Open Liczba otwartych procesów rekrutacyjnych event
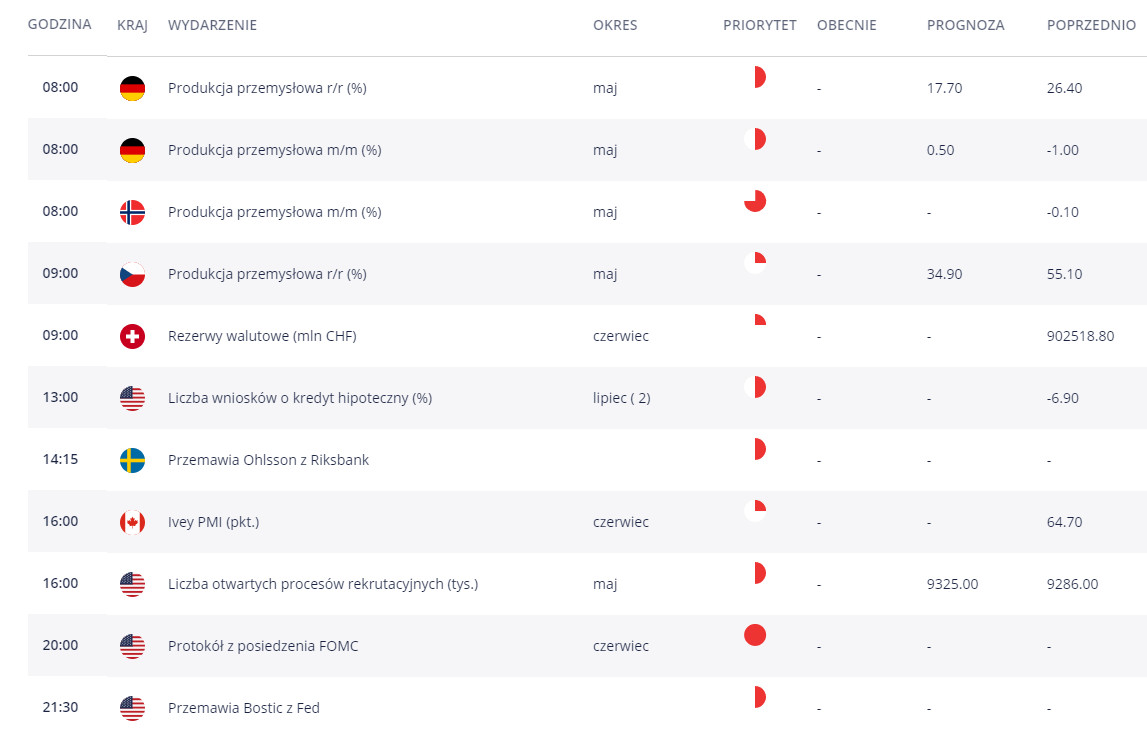Screen dimensions: 1147x743 [323, 584]
